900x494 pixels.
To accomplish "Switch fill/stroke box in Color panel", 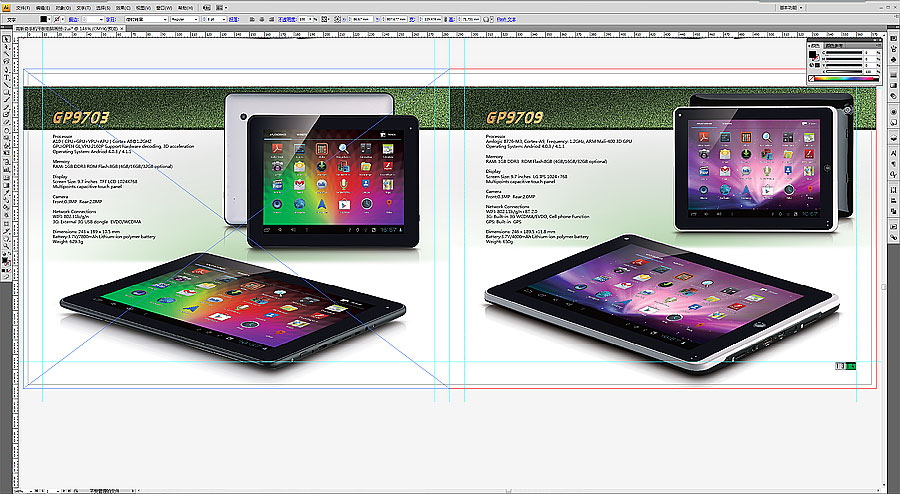I will point(813,58).
